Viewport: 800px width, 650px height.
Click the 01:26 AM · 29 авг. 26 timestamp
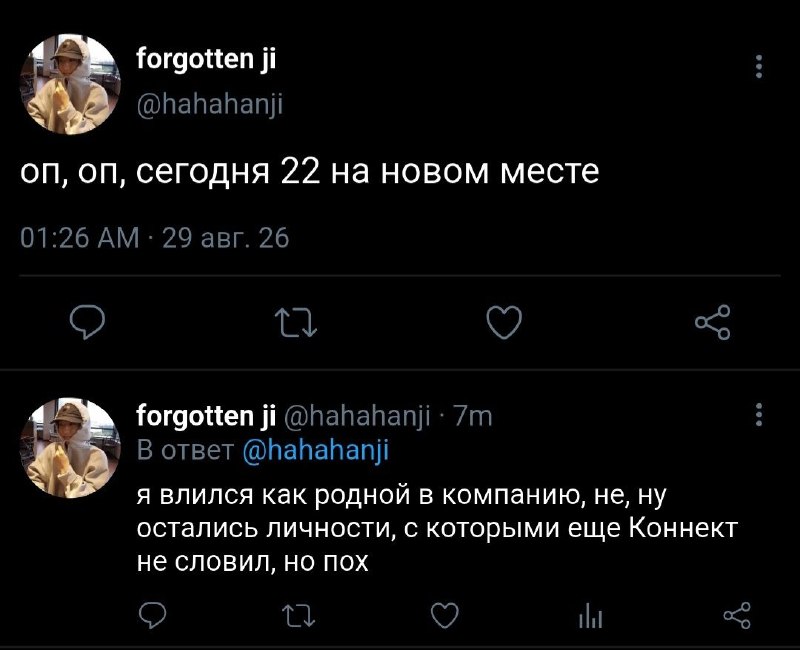[x=155, y=238]
